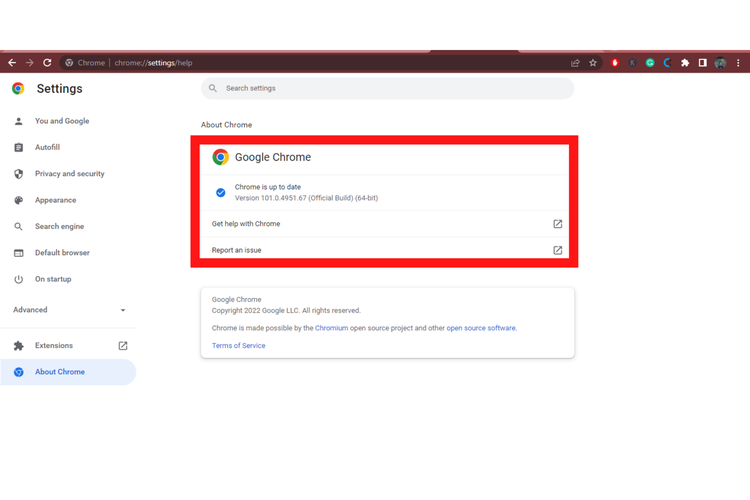Expand the Advanced section arrow
750x500 pixels.
tap(123, 310)
